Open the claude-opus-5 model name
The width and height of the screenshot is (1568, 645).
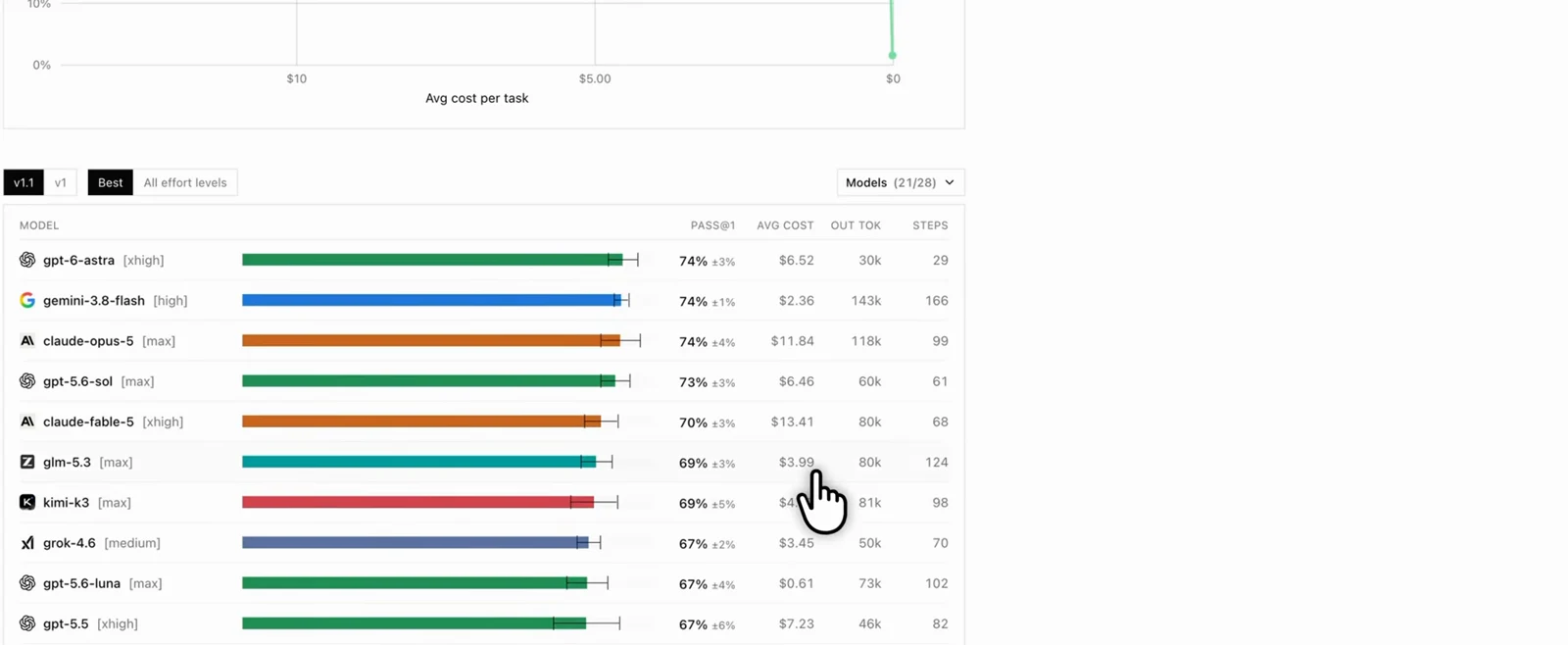pos(88,341)
